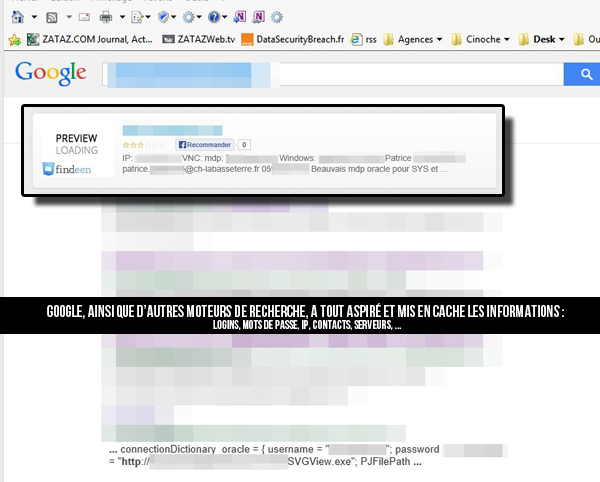600x482 pixels.
Task: Click the Recommander count showing 0
Action: coord(244,145)
